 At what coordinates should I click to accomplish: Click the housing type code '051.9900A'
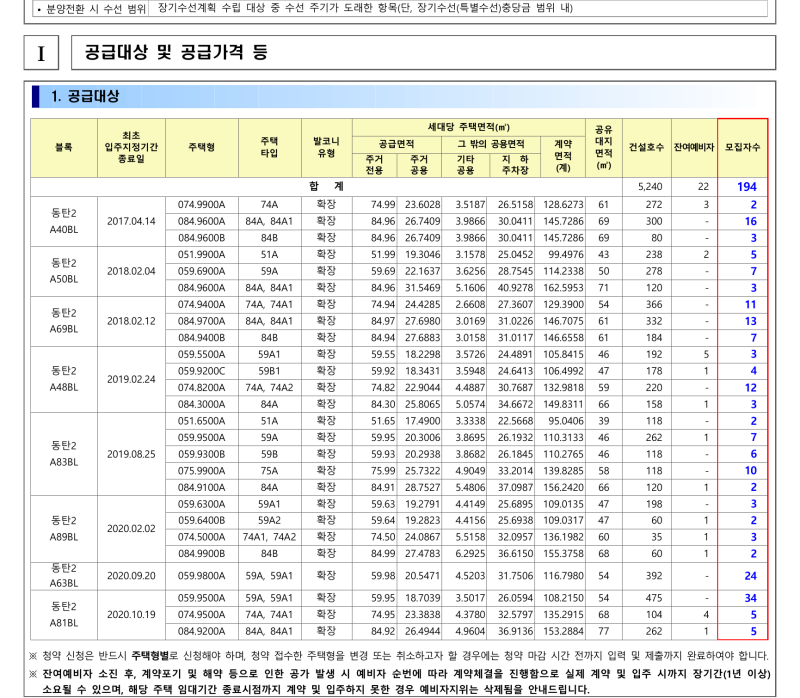click(x=202, y=255)
